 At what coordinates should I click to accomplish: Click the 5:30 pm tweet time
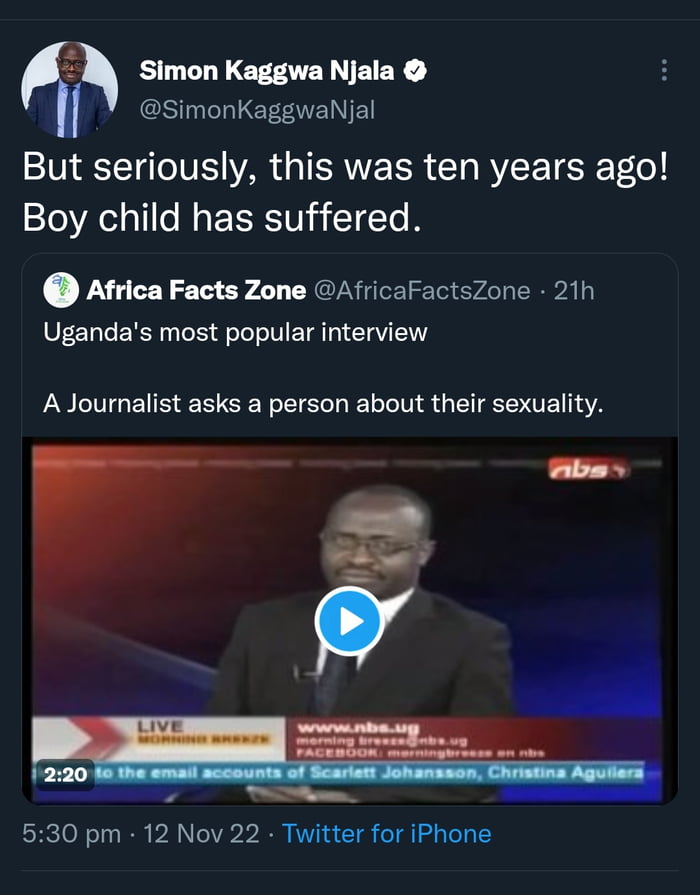(x=71, y=833)
